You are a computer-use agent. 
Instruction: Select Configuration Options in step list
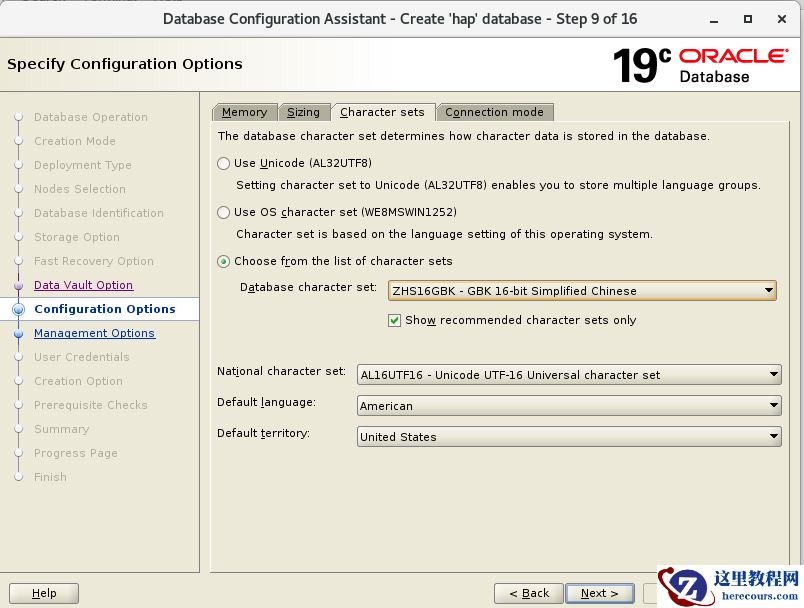click(x=105, y=309)
